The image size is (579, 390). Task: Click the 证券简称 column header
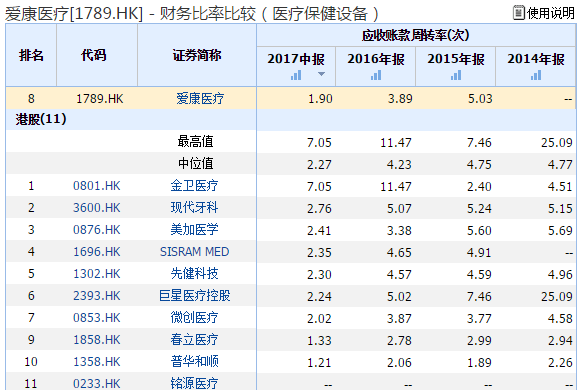tap(197, 55)
